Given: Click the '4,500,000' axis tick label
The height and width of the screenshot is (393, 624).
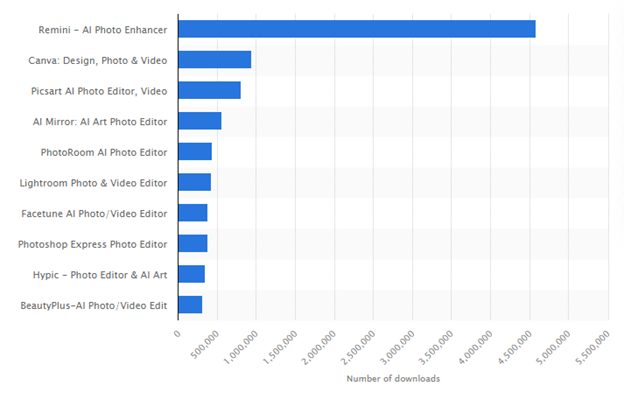Looking at the screenshot, I should click(514, 347).
